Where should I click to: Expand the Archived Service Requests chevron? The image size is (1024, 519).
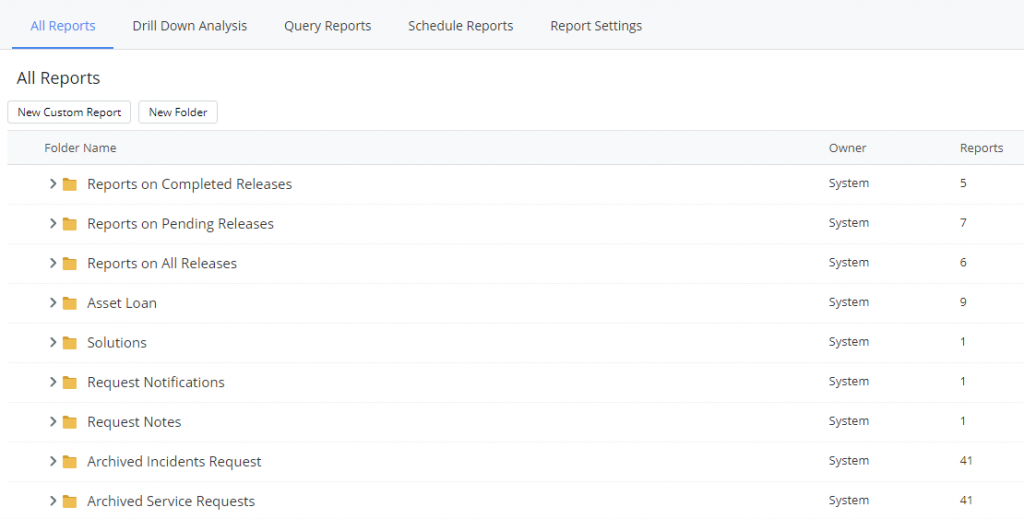click(x=53, y=501)
